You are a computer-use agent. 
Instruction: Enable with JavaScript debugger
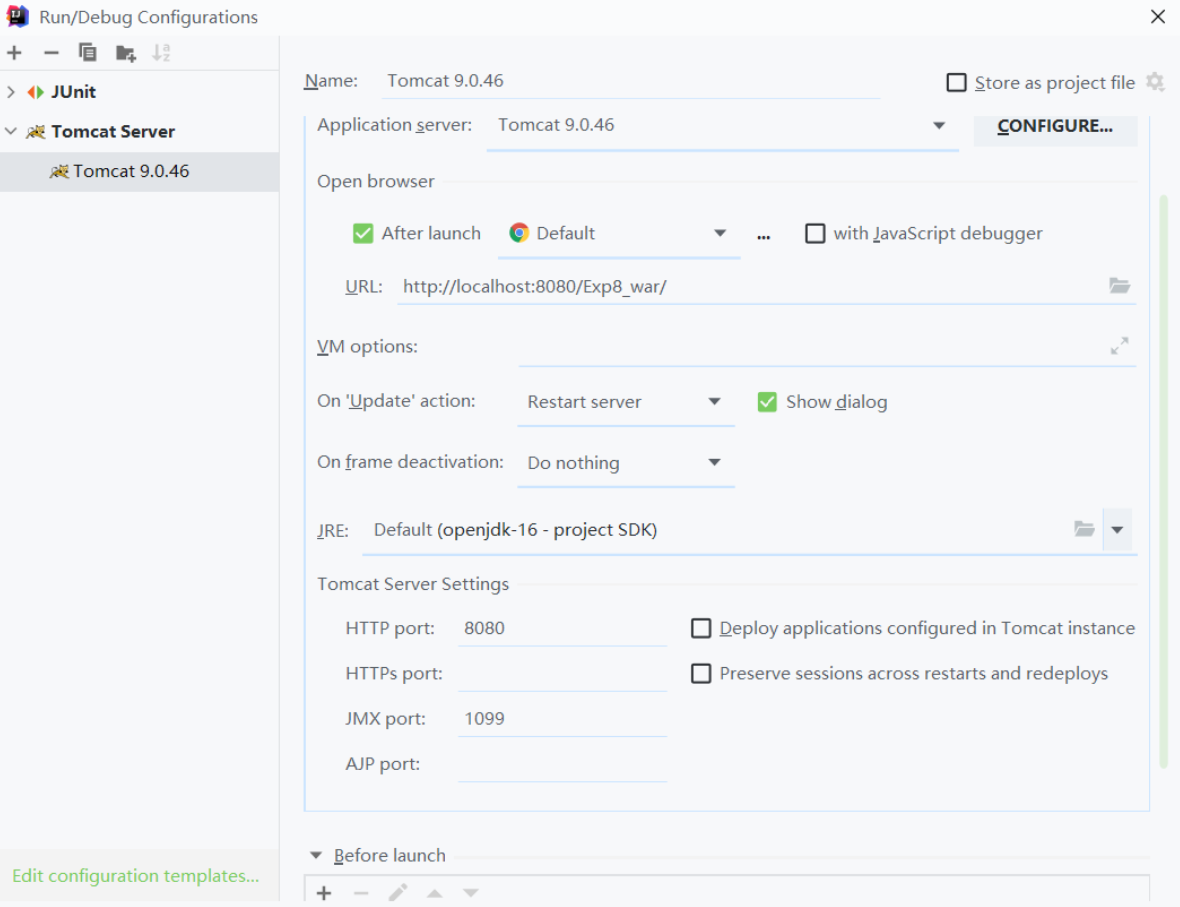(815, 233)
